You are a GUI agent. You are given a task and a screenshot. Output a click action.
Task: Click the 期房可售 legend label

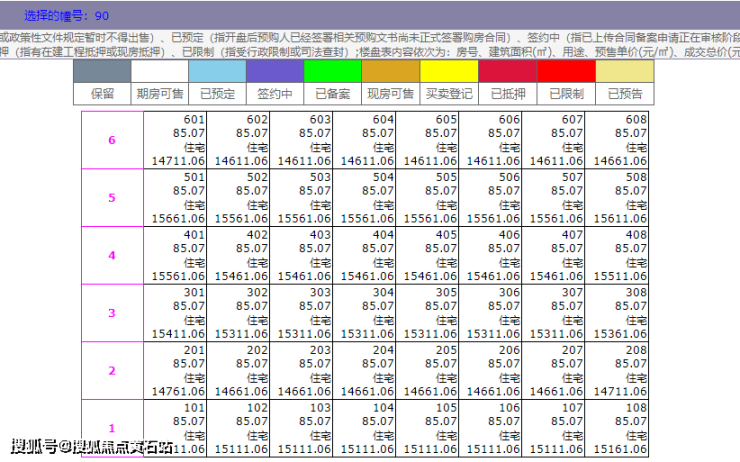point(160,94)
